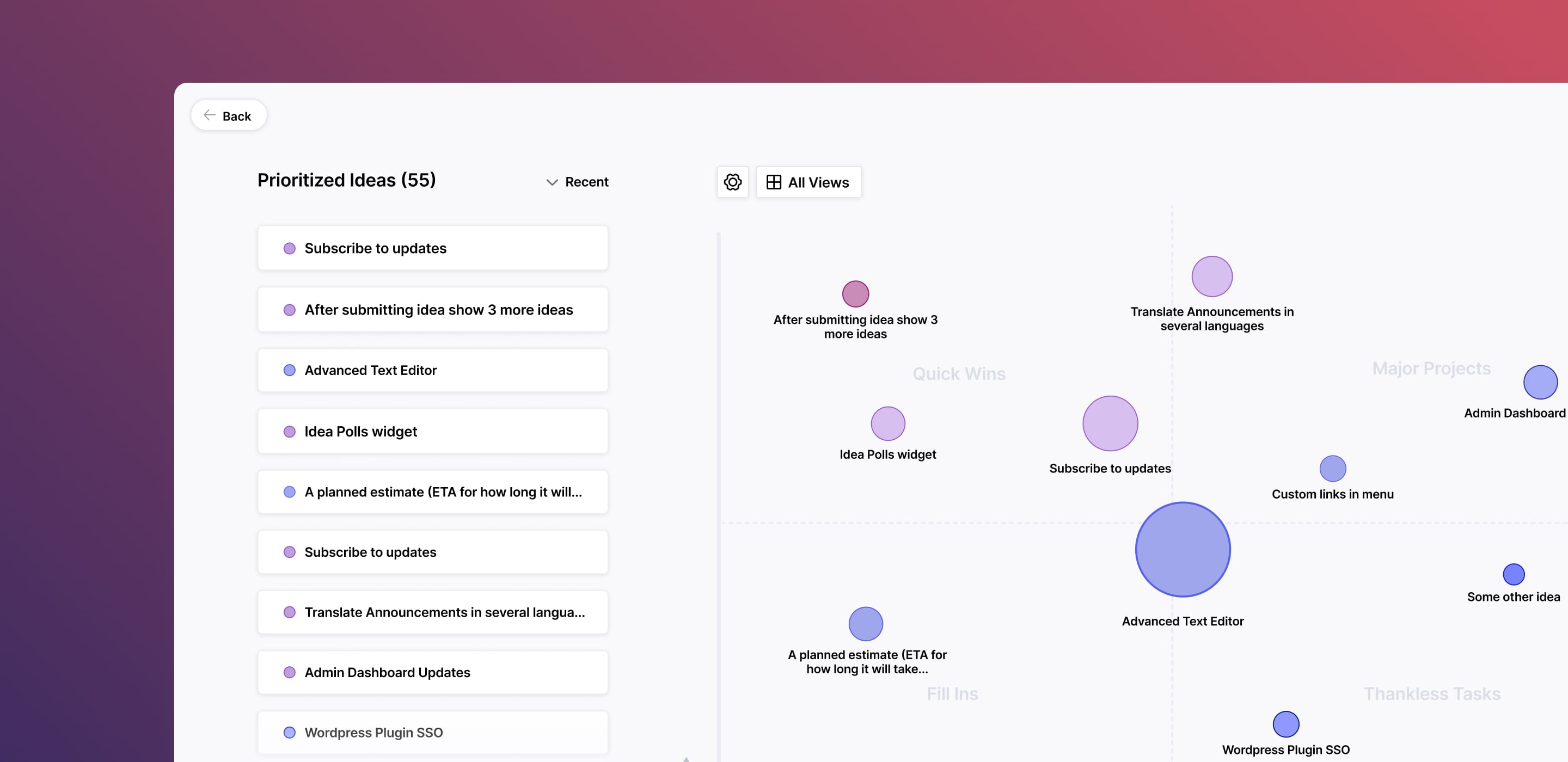Click the Back arrow button
1568x762 pixels.
point(228,115)
